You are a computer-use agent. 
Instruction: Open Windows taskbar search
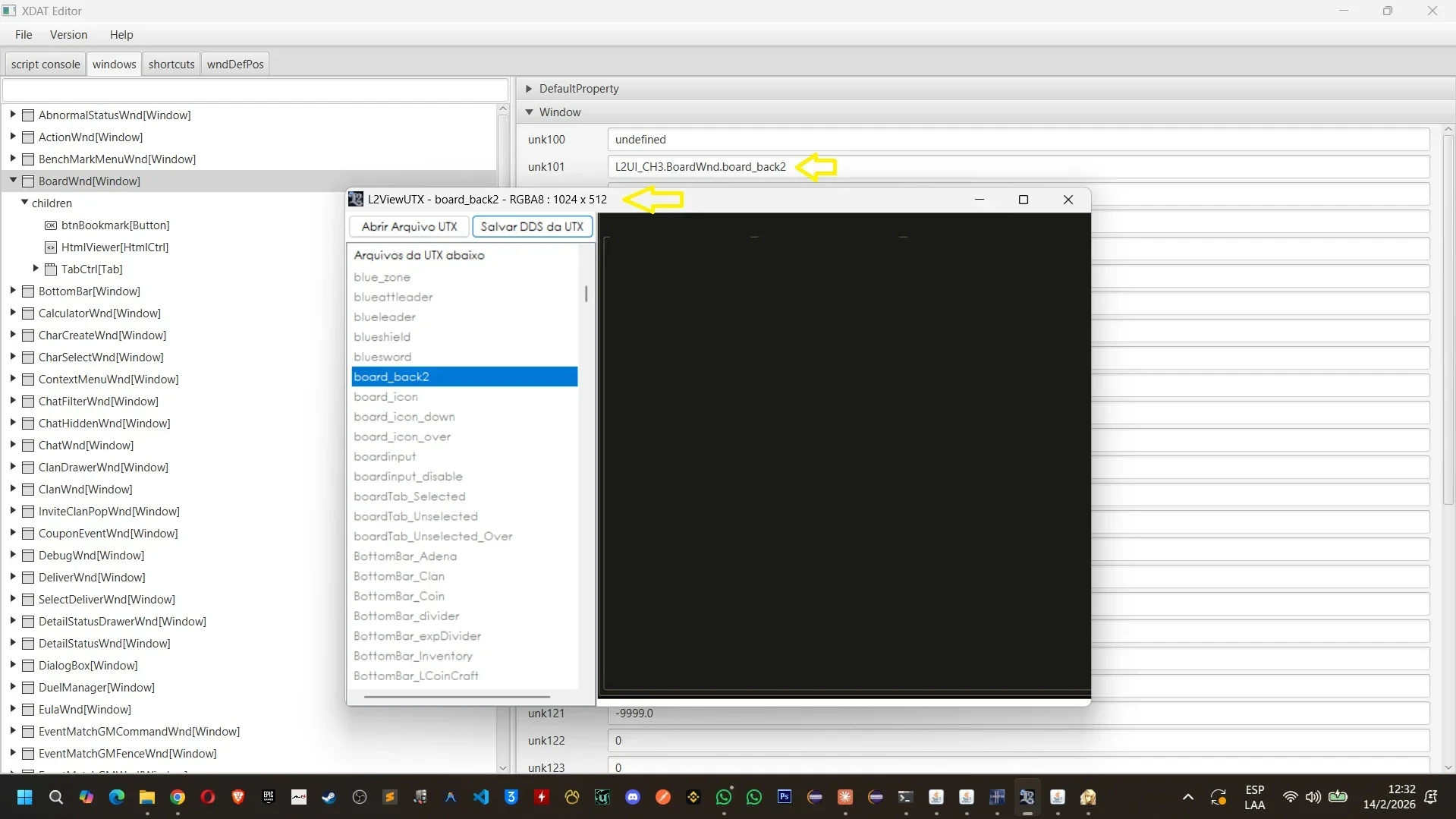coord(55,797)
